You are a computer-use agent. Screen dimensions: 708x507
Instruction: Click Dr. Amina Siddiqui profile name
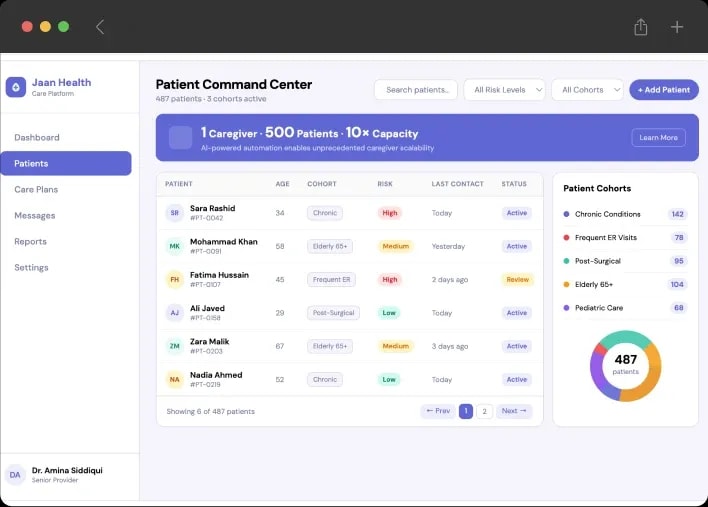coord(67,470)
